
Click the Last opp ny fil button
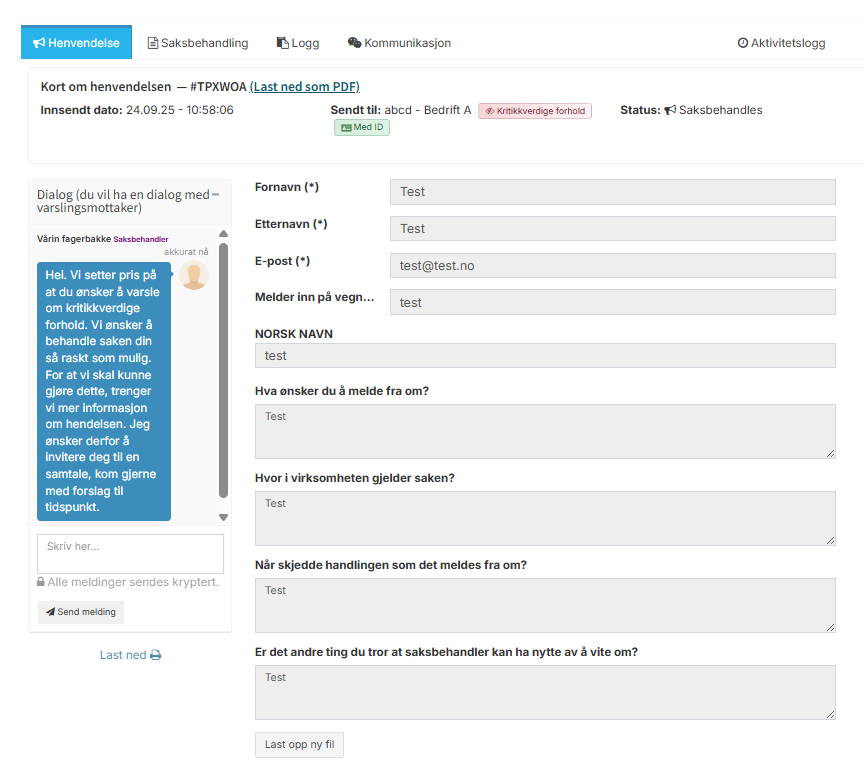point(299,745)
